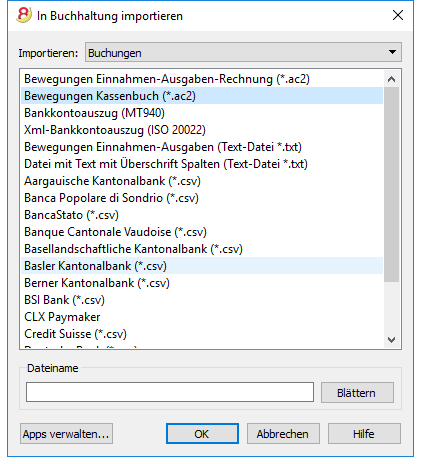Select Banca Popolare di Sondrio entry
Screen dimensions: 421x464
pos(202,198)
